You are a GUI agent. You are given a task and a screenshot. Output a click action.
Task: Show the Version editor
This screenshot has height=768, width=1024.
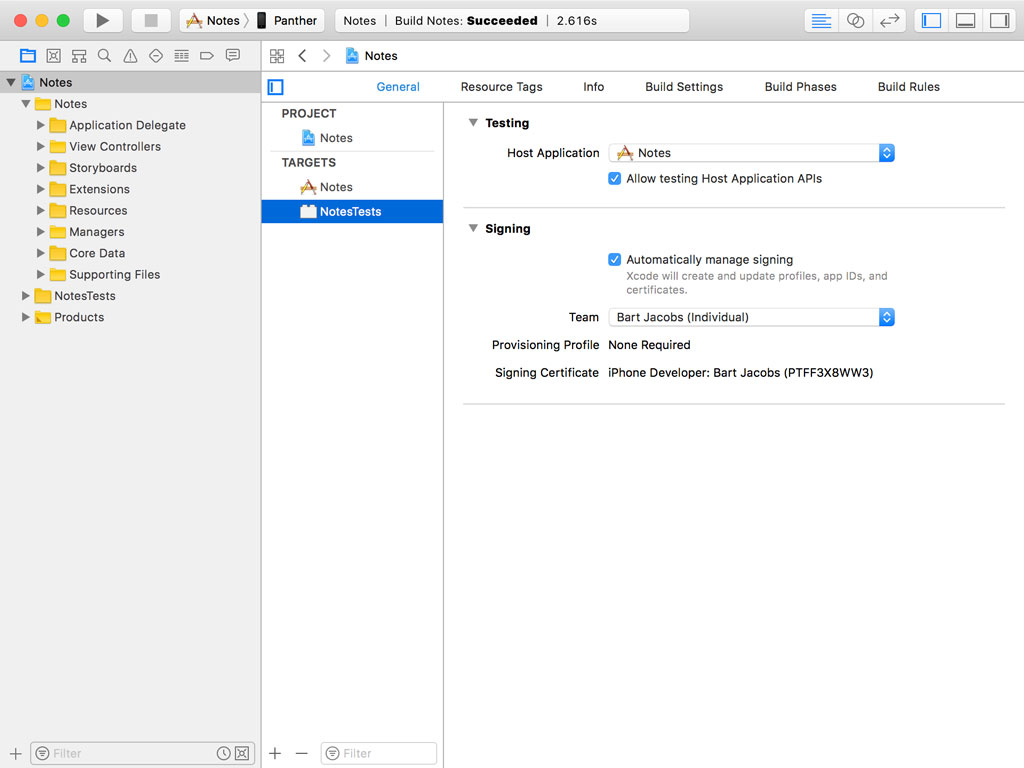click(889, 20)
